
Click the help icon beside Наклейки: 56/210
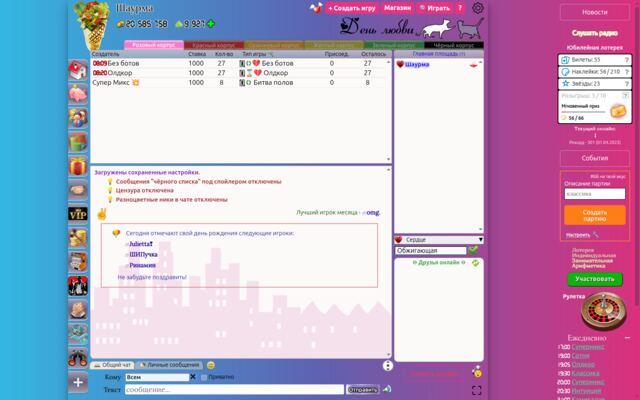coord(627,72)
